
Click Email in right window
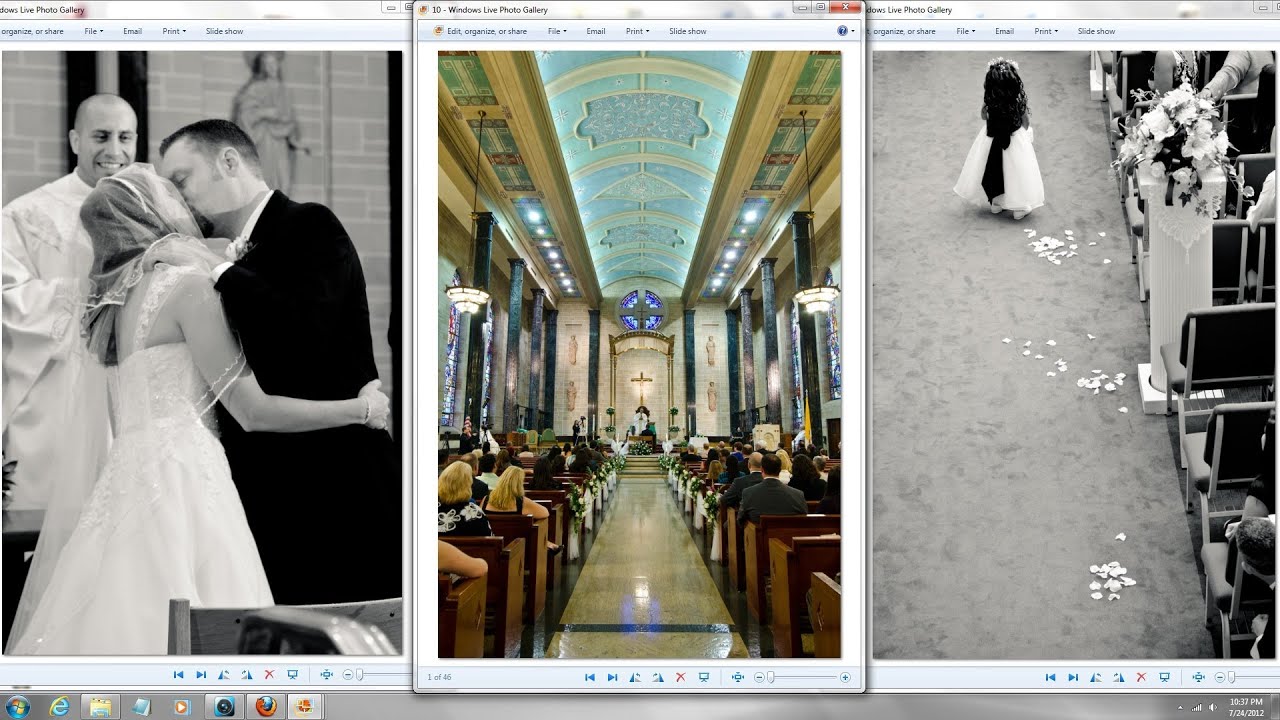(1005, 31)
